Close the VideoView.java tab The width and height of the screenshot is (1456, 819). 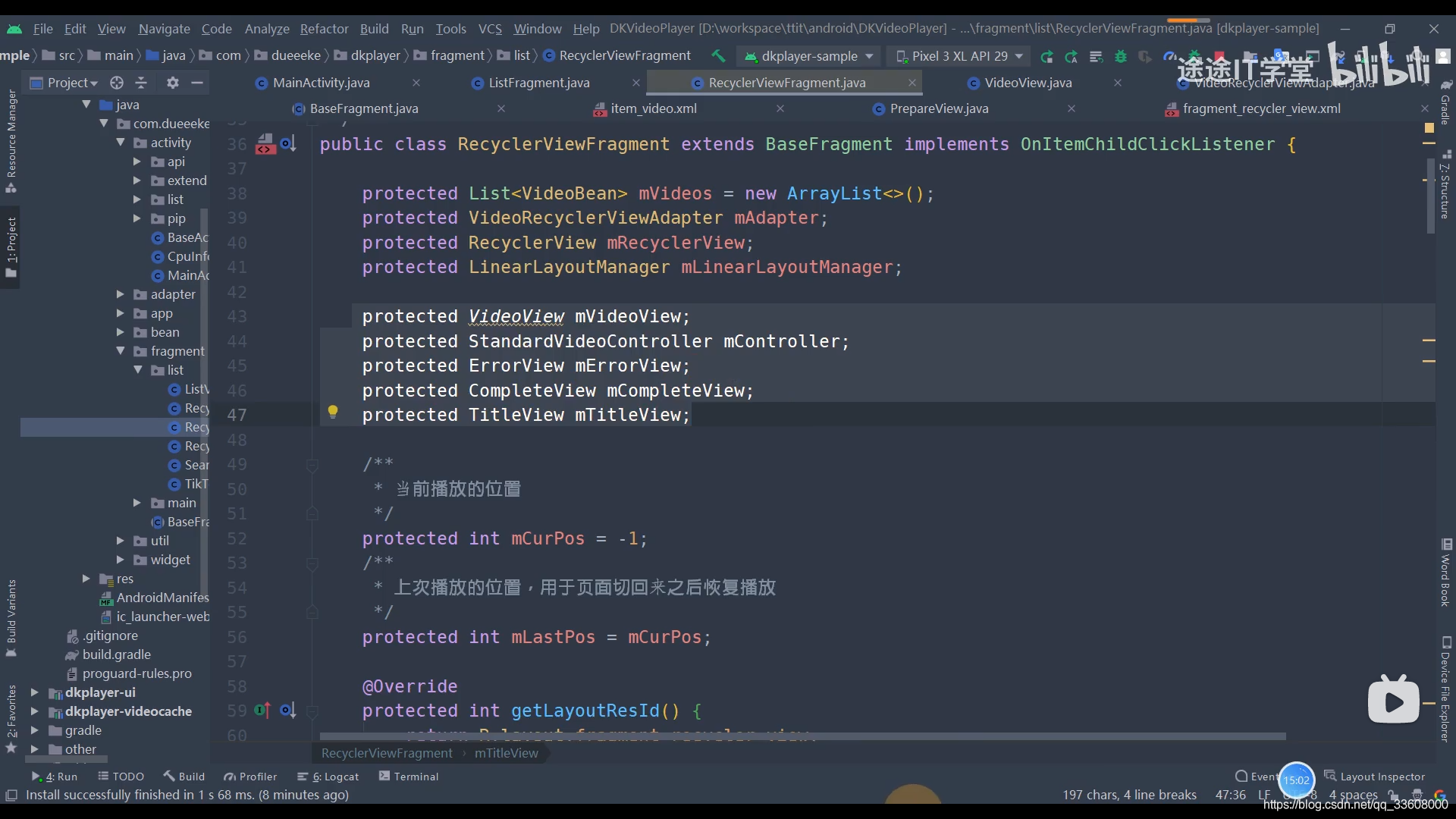[1118, 83]
